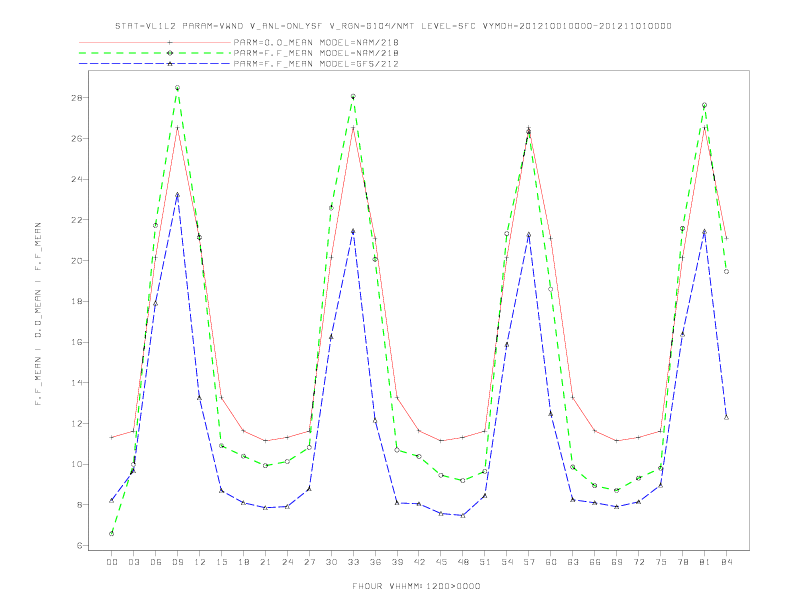This screenshot has width=792, height=612.
Task: Click the blue triangle data point at hour 84
Action: tap(726, 418)
